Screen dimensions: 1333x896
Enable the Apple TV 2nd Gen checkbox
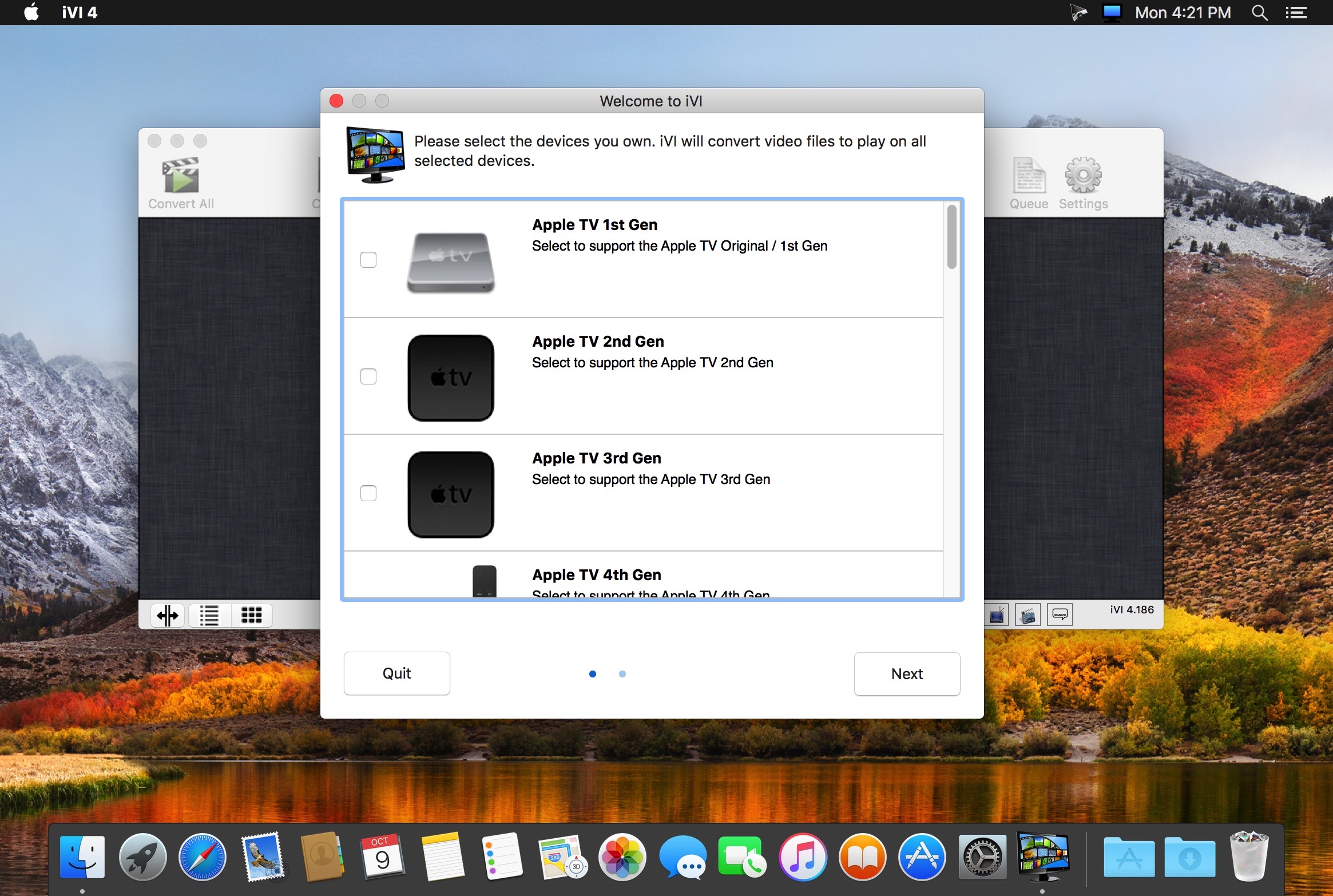coord(368,376)
